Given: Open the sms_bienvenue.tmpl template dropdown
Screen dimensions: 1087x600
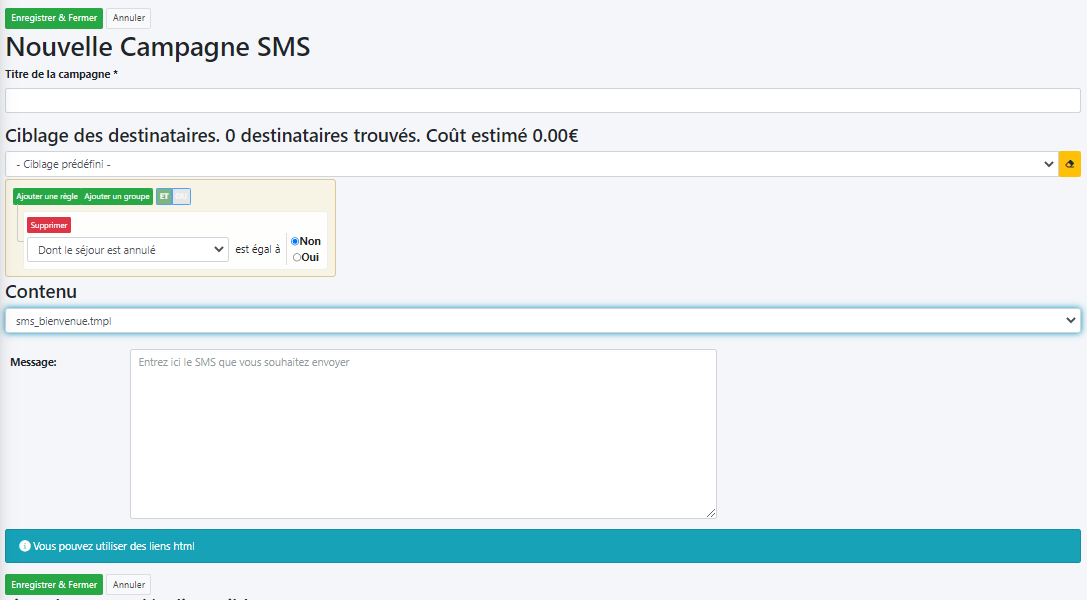Looking at the screenshot, I should coord(542,320).
